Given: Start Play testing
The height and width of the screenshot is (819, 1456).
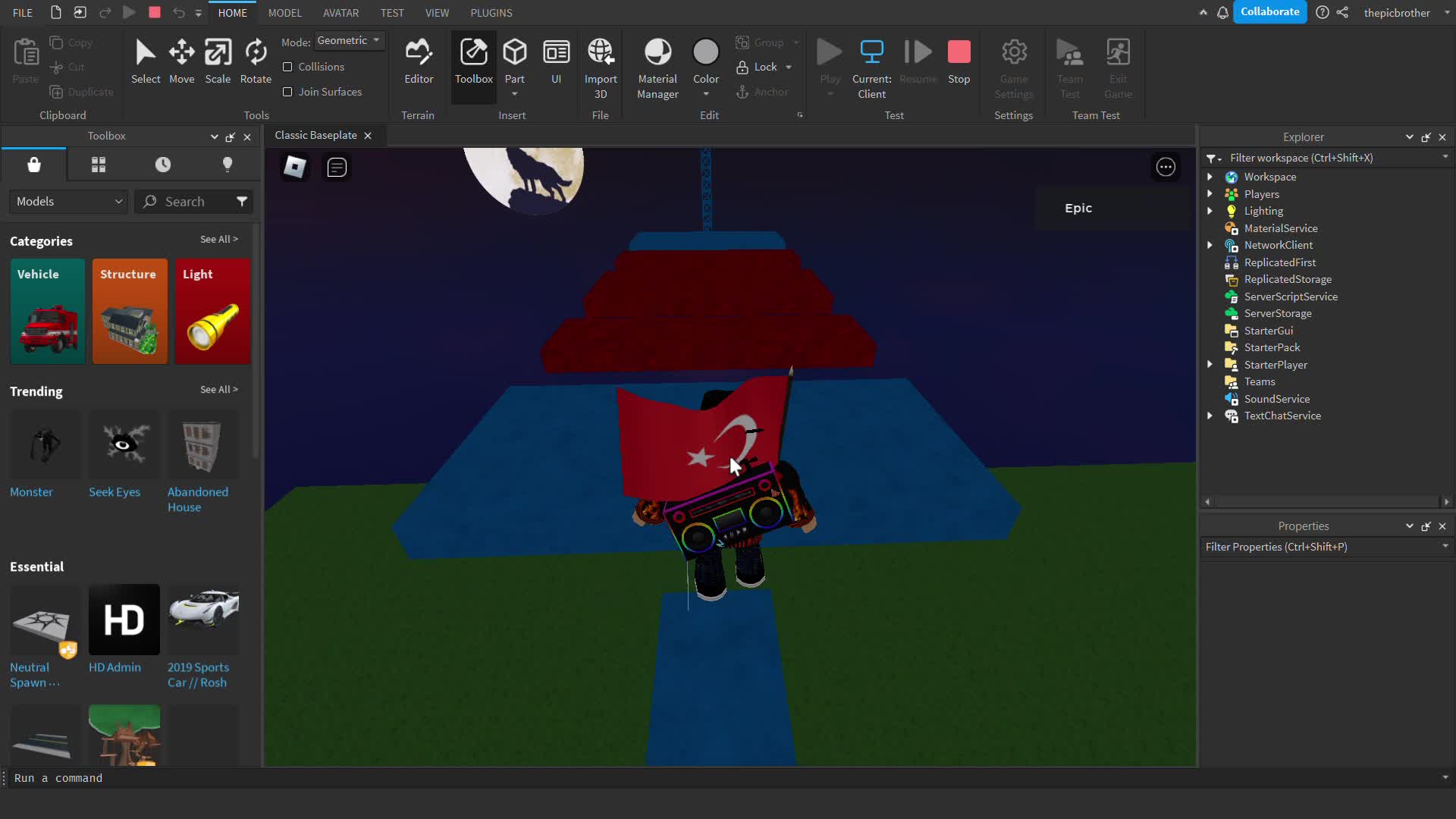Looking at the screenshot, I should pos(829,61).
